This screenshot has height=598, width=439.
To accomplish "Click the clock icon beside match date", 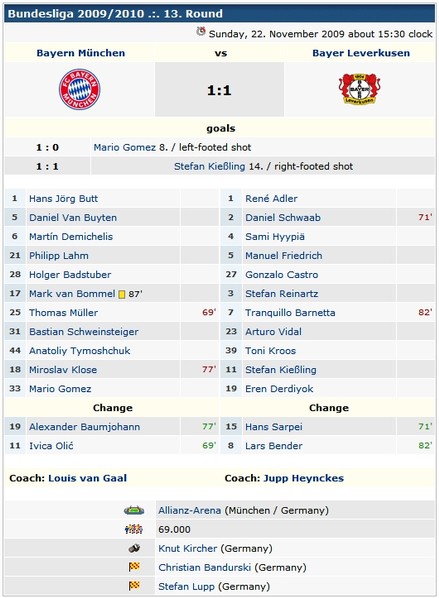I will pyautogui.click(x=201, y=32).
